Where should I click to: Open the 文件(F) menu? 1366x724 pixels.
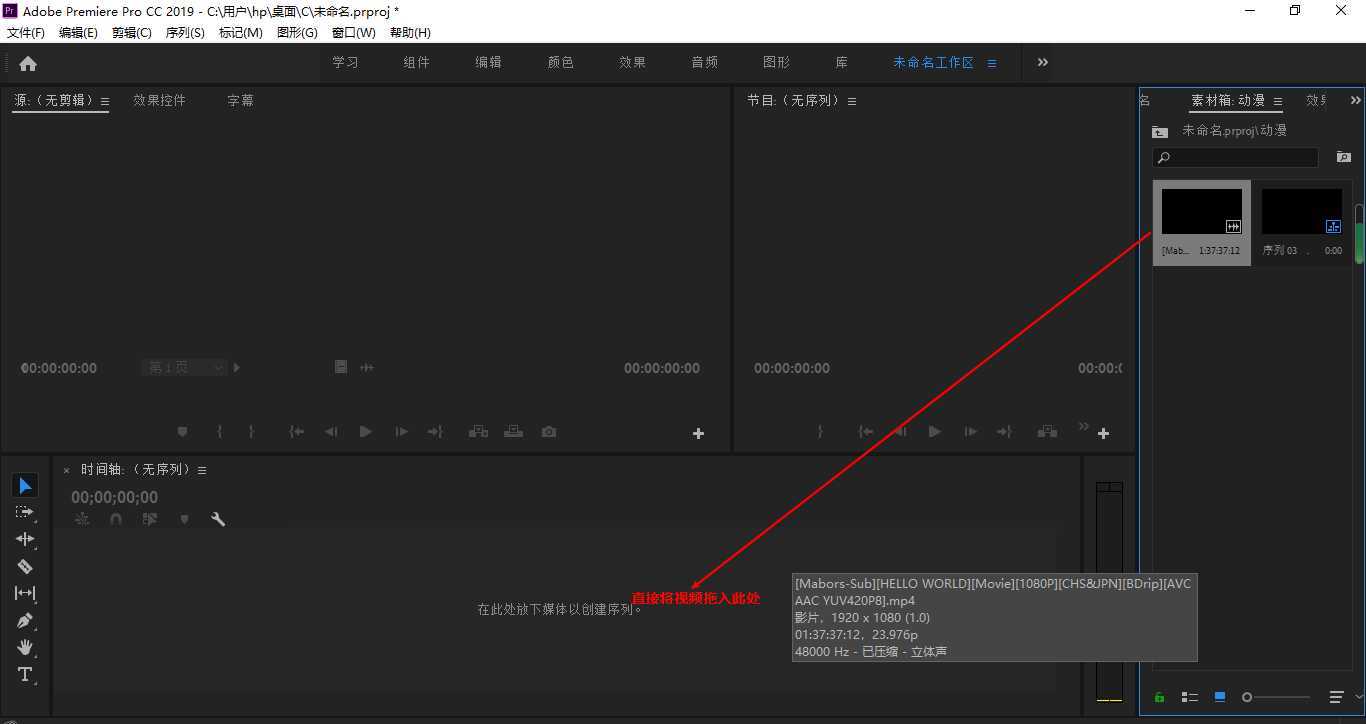tap(26, 33)
